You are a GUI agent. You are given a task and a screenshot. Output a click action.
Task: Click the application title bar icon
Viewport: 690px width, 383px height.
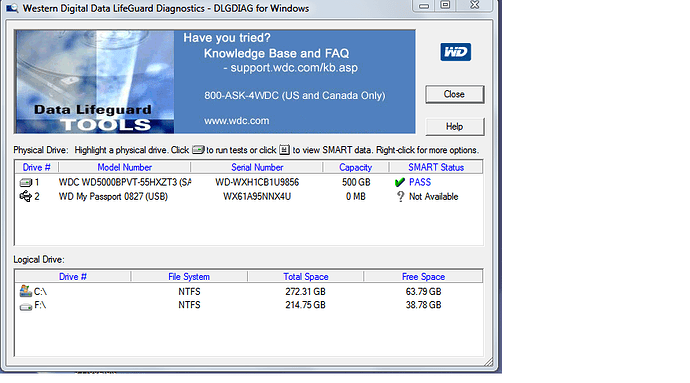pyautogui.click(x=12, y=8)
